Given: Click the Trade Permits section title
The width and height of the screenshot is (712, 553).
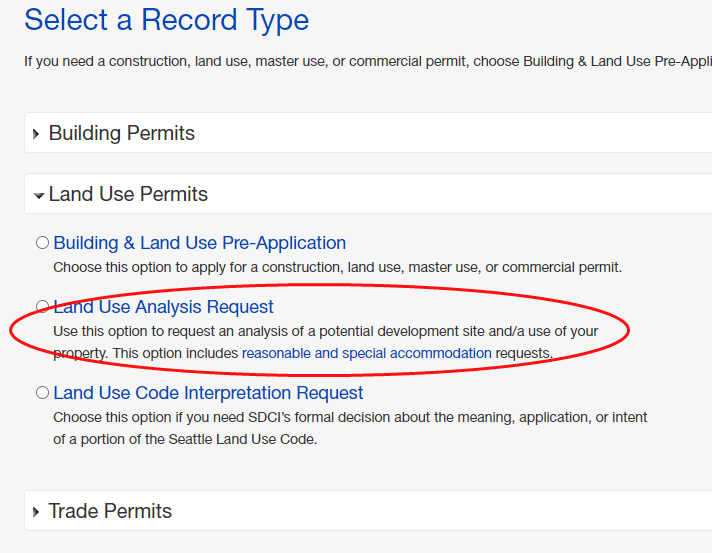Looking at the screenshot, I should tap(110, 512).
